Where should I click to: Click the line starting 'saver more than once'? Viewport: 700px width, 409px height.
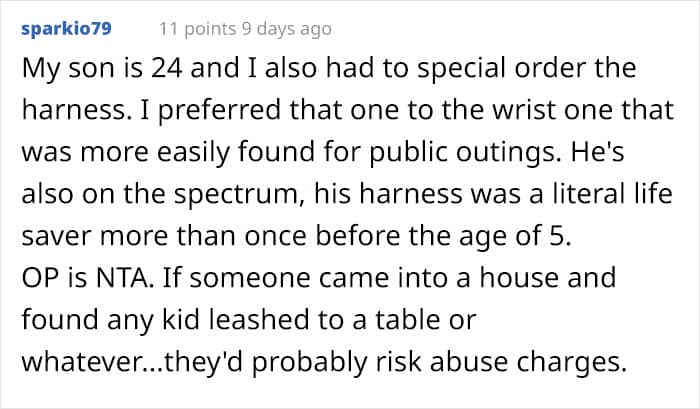tap(296, 236)
